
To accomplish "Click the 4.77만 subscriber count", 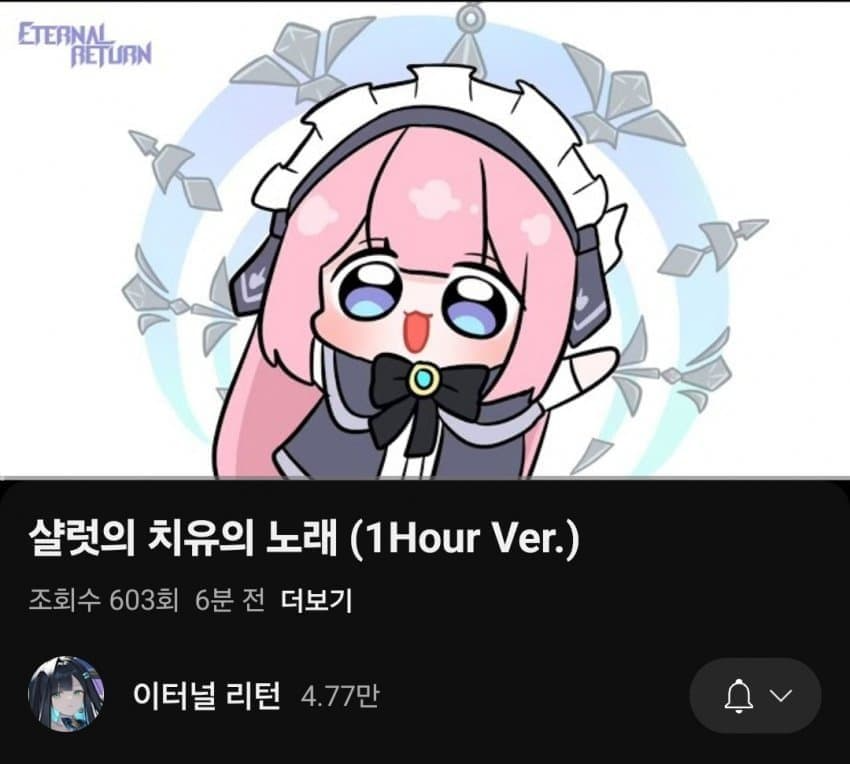I will 340,696.
